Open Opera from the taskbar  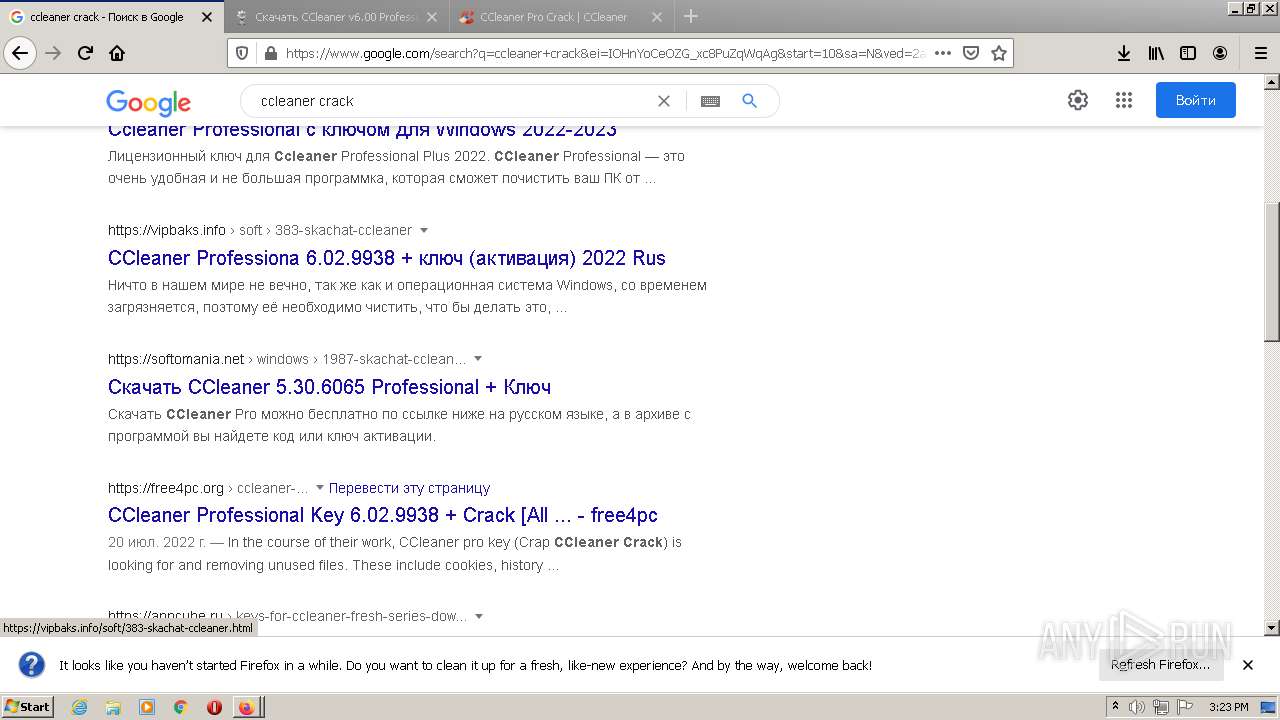214,707
